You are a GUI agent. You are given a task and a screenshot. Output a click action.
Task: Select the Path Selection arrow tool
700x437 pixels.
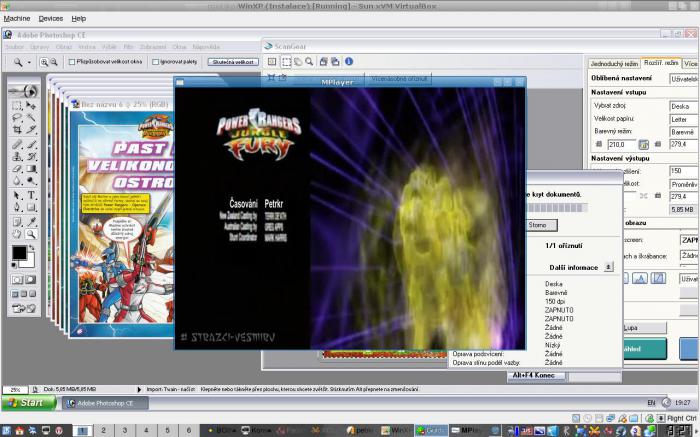[17, 195]
